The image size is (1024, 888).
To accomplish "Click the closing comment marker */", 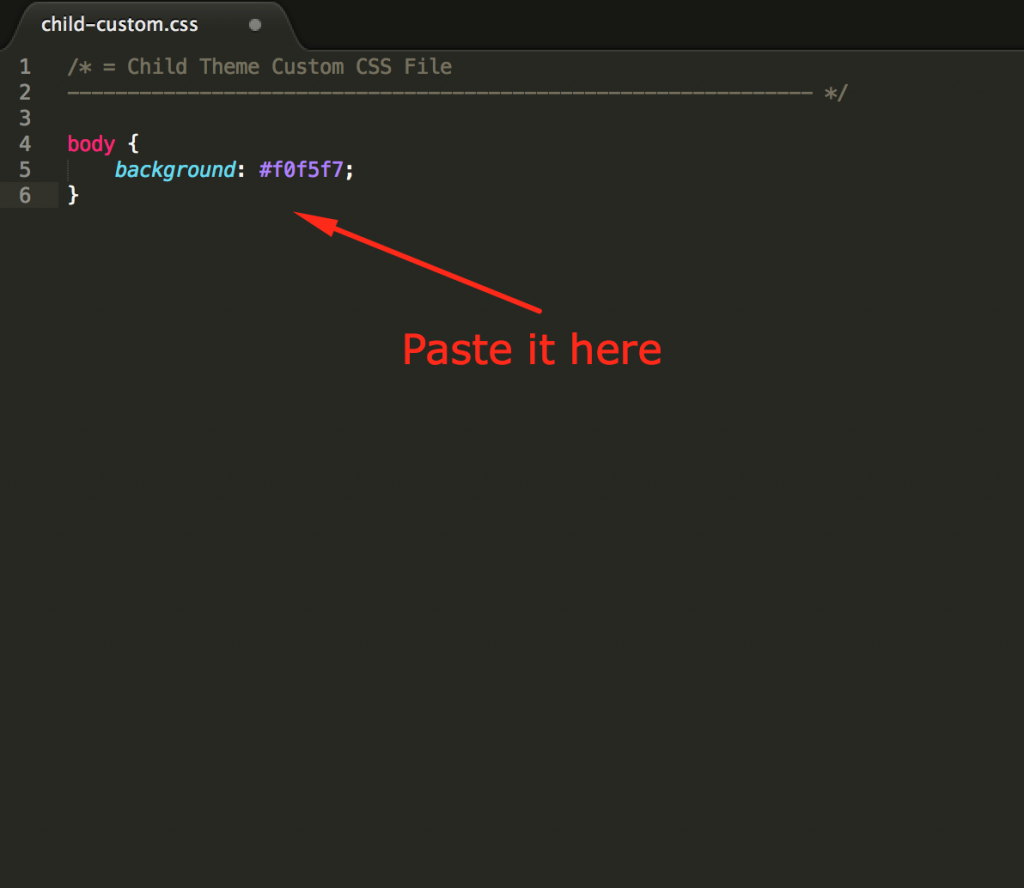I will [835, 93].
